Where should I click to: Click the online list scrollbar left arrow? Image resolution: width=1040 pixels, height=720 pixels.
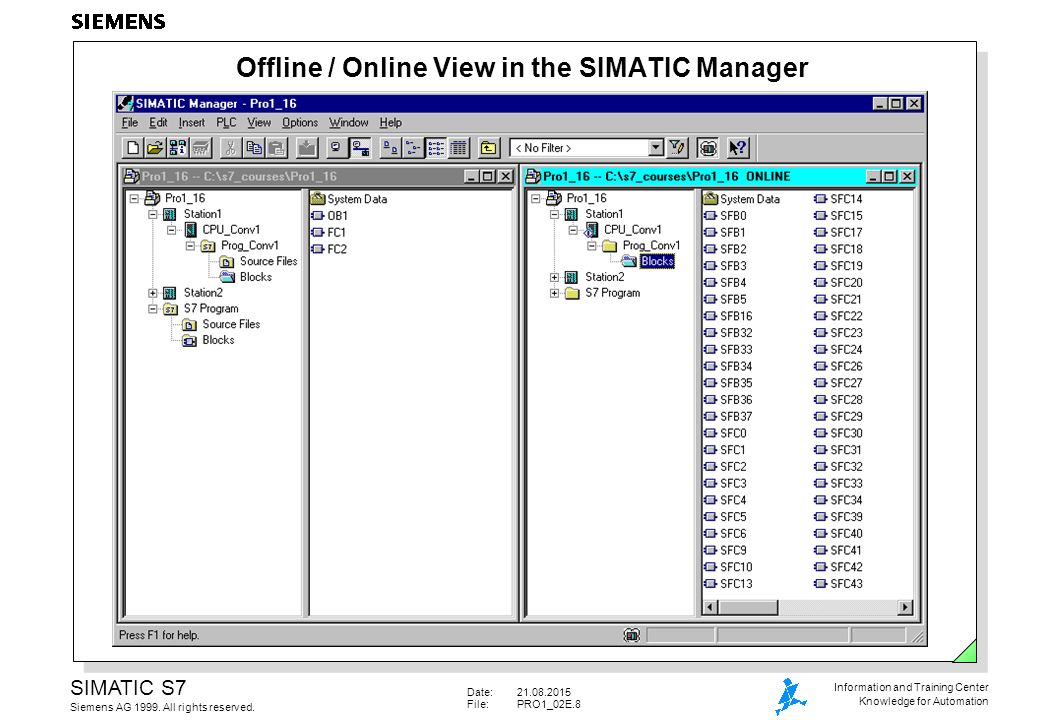[x=710, y=607]
